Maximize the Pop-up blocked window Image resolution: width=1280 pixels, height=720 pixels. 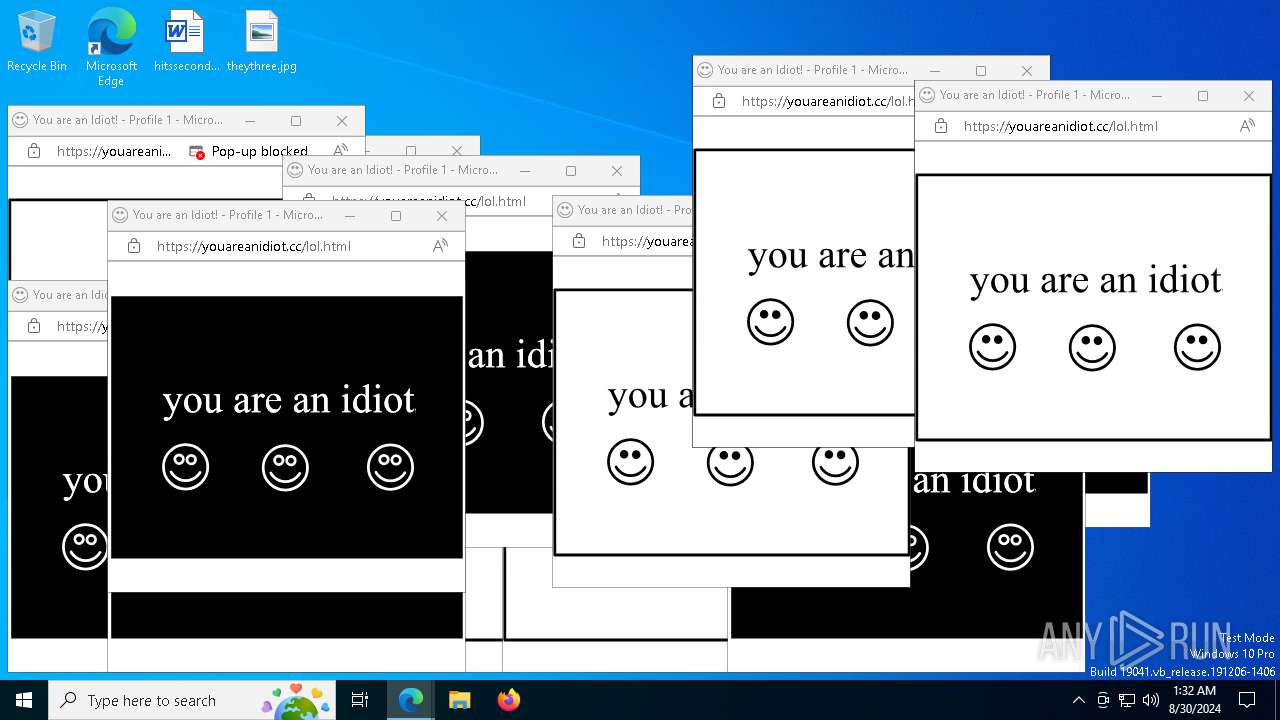point(296,121)
